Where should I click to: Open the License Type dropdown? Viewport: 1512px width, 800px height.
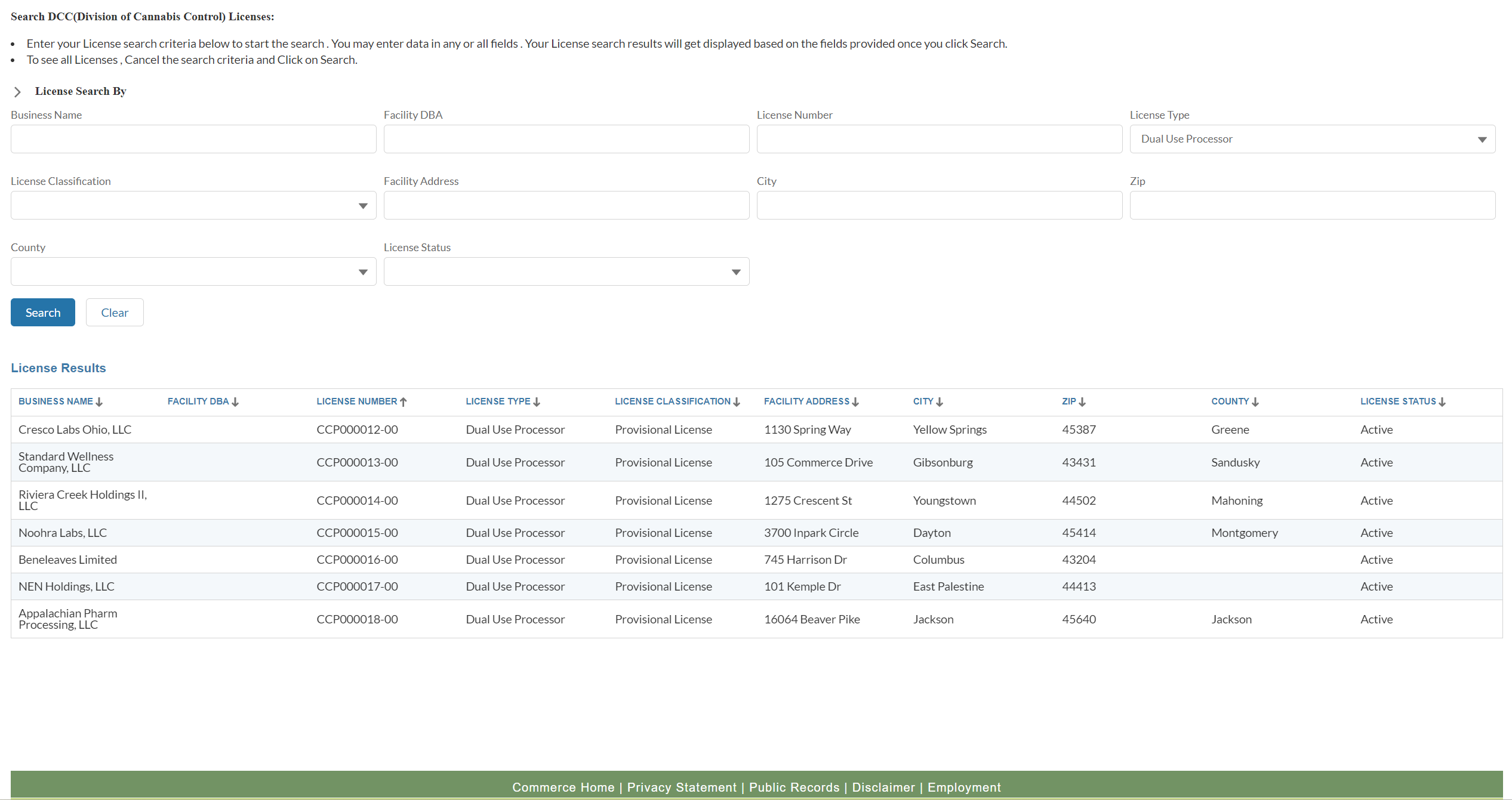pyautogui.click(x=1312, y=139)
